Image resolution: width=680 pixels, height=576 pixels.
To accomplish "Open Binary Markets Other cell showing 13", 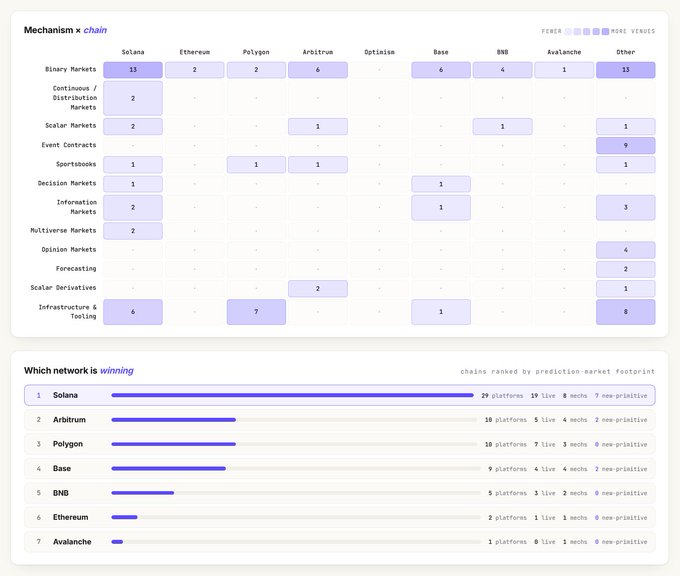I will point(625,70).
